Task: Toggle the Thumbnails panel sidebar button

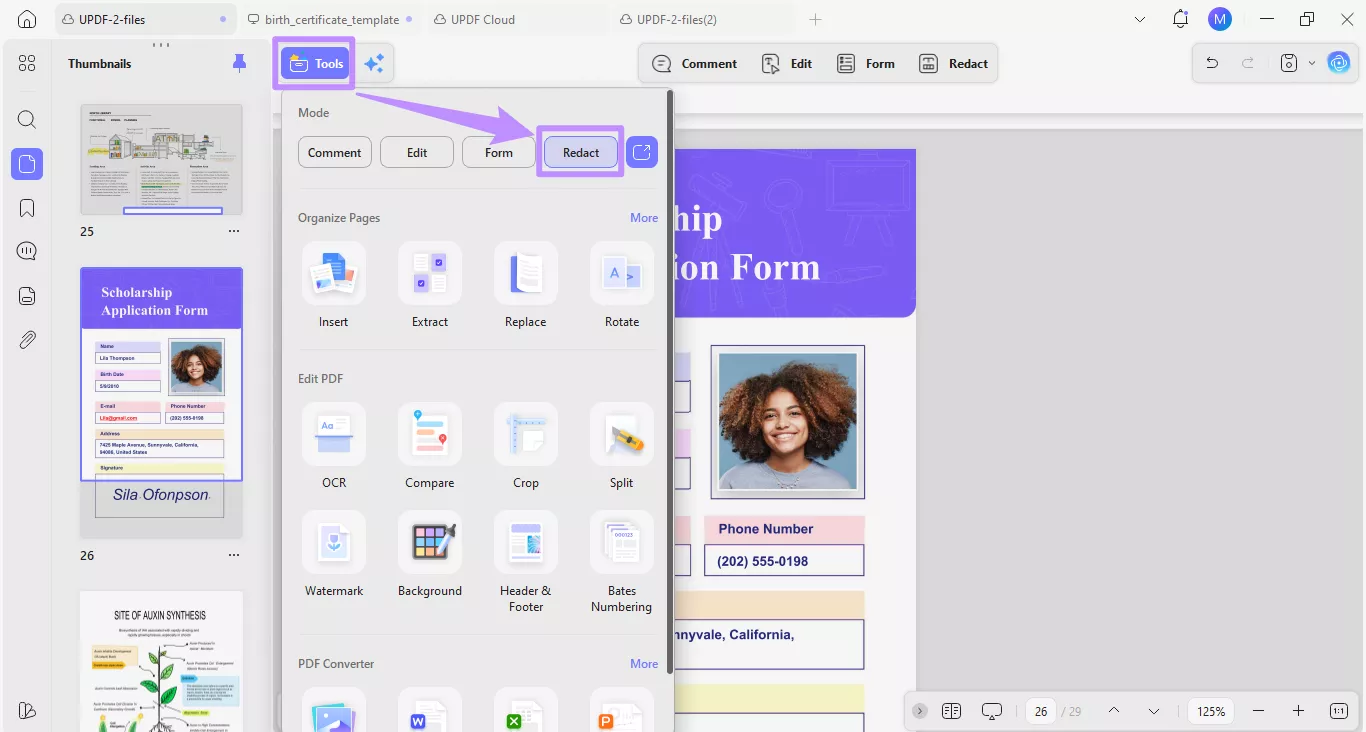Action: pyautogui.click(x=27, y=164)
